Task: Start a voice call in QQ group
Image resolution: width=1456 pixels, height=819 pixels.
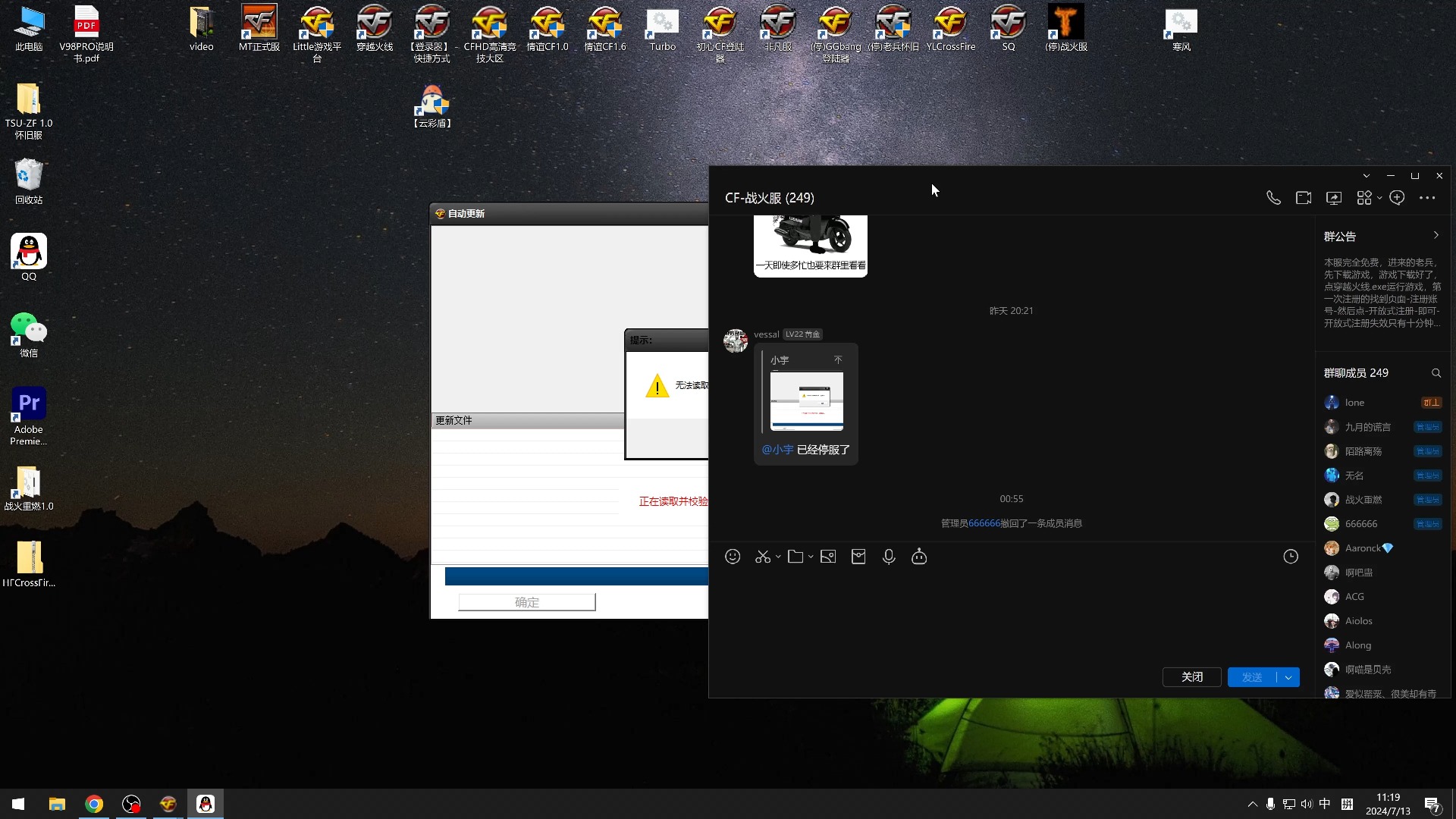Action: (x=1273, y=198)
